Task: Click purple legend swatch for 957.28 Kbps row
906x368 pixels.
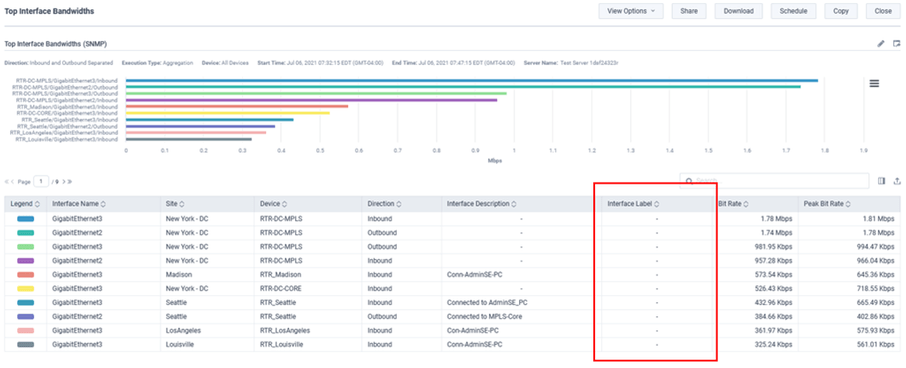Action: (x=25, y=261)
